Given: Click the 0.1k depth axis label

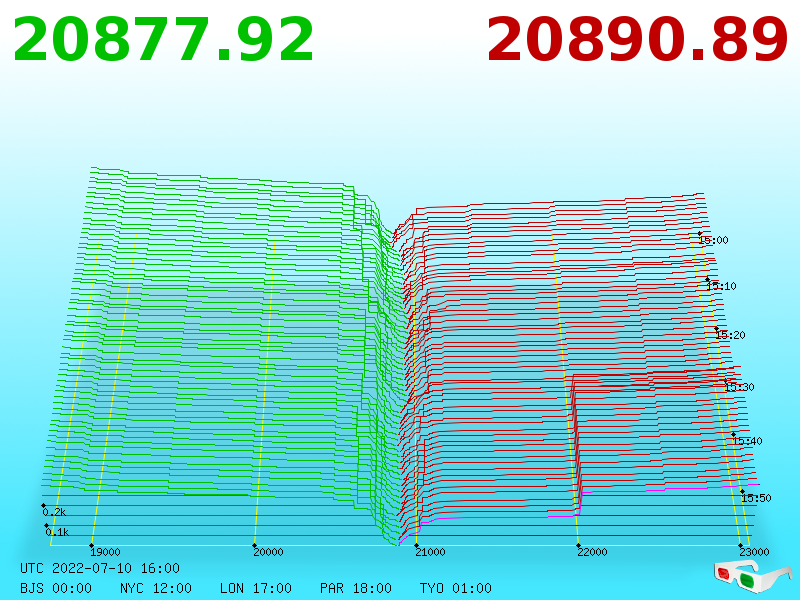Looking at the screenshot, I should click(x=57, y=532).
